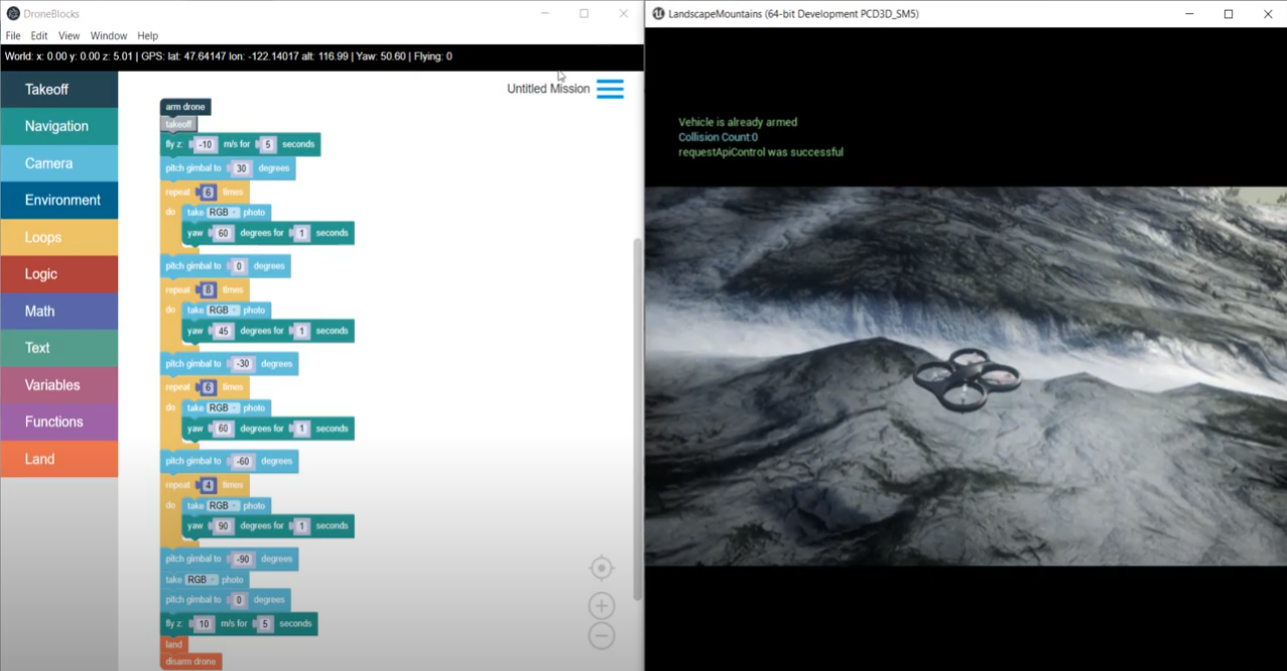1287x671 pixels.
Task: Click the -10 value field in fly z block
Action: (205, 145)
